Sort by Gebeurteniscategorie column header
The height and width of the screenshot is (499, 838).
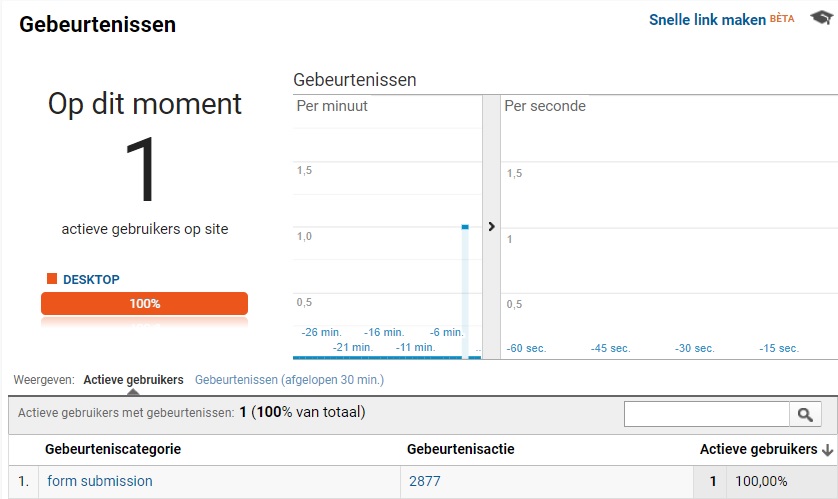(113, 449)
